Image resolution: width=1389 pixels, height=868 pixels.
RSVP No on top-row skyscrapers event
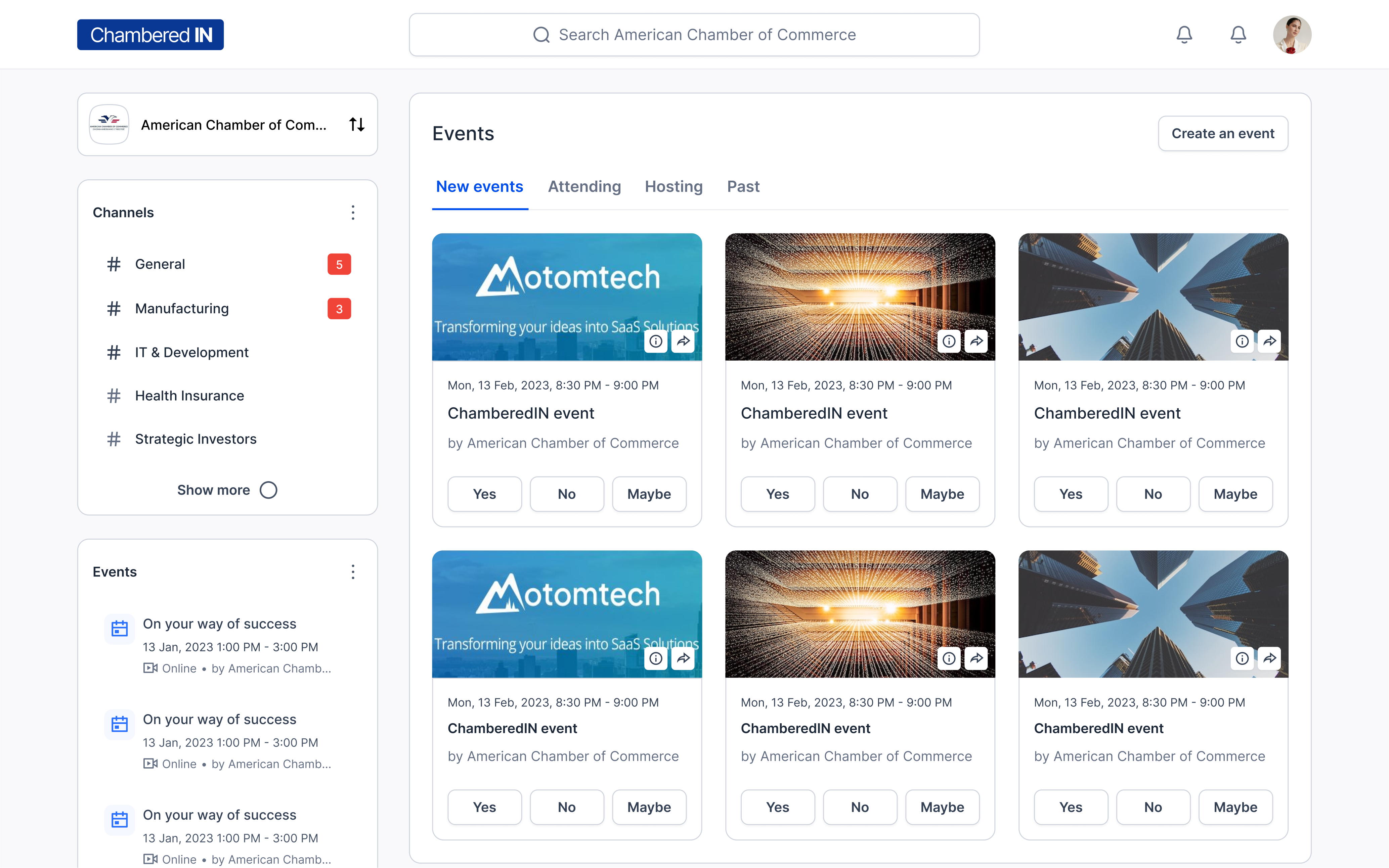(x=1153, y=494)
